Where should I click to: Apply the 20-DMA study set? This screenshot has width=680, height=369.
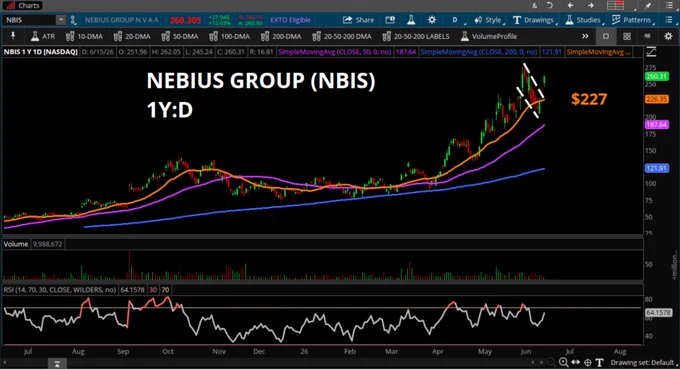click(132, 36)
